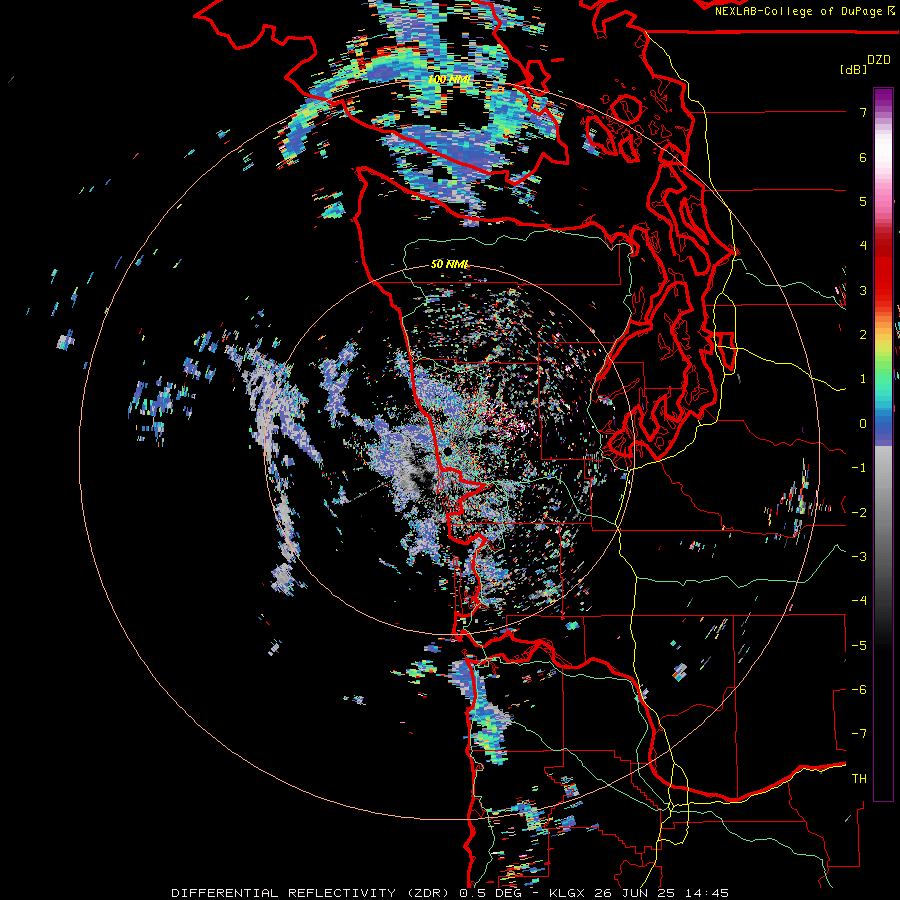This screenshot has width=900, height=900.
Task: Click the 4 value on color scale
Action: pyautogui.click(x=863, y=245)
